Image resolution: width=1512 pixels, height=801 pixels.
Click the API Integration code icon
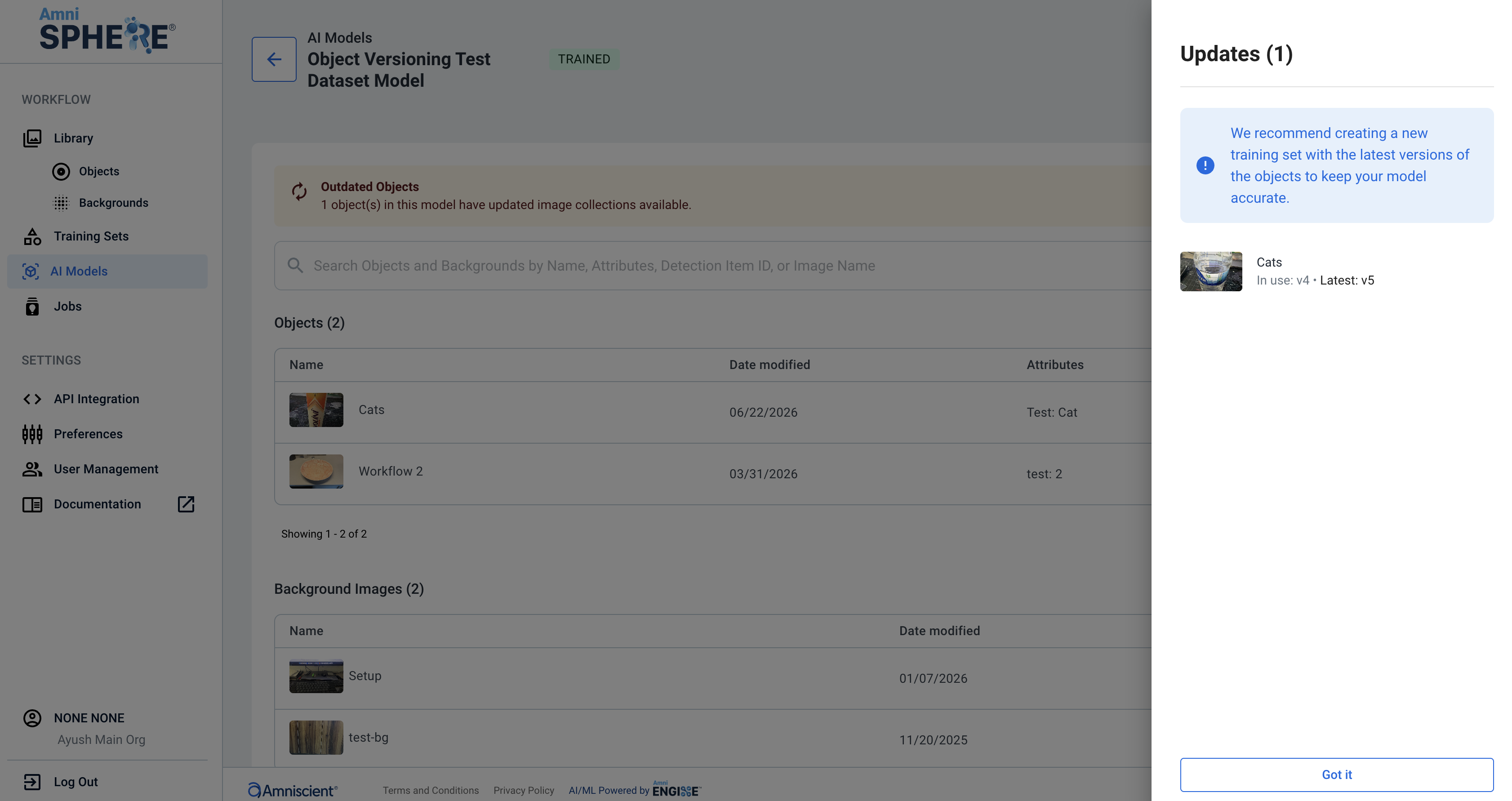click(x=32, y=399)
